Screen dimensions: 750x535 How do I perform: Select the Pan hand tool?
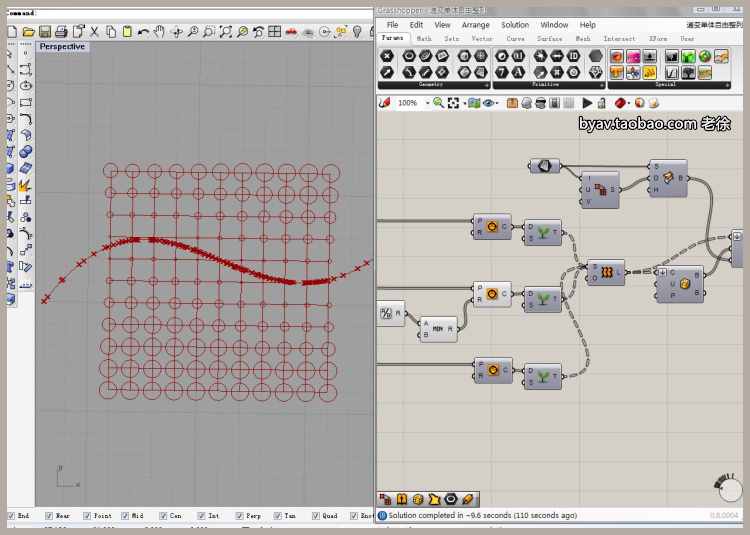point(159,32)
